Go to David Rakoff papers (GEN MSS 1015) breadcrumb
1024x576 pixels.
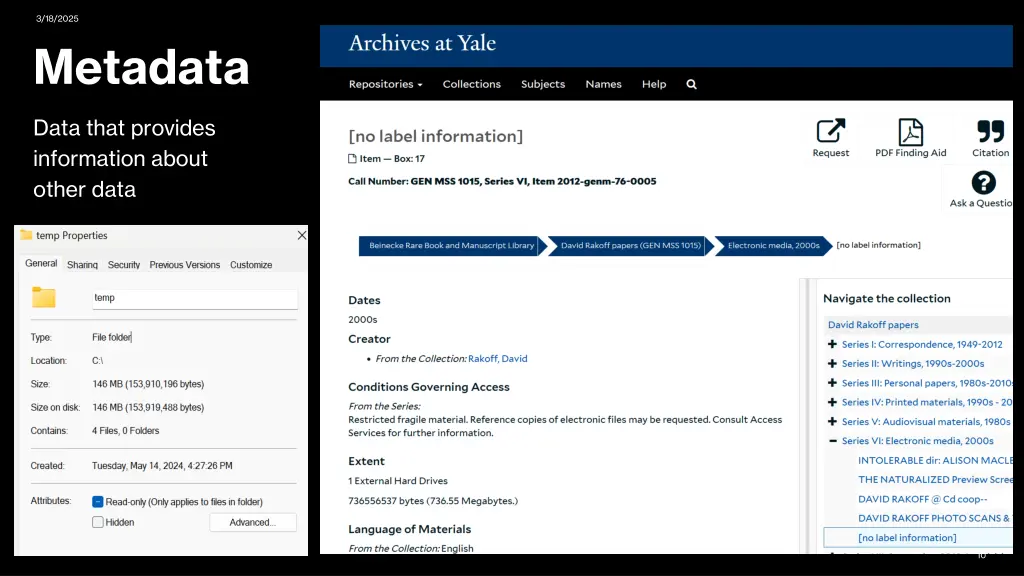[x=630, y=246]
